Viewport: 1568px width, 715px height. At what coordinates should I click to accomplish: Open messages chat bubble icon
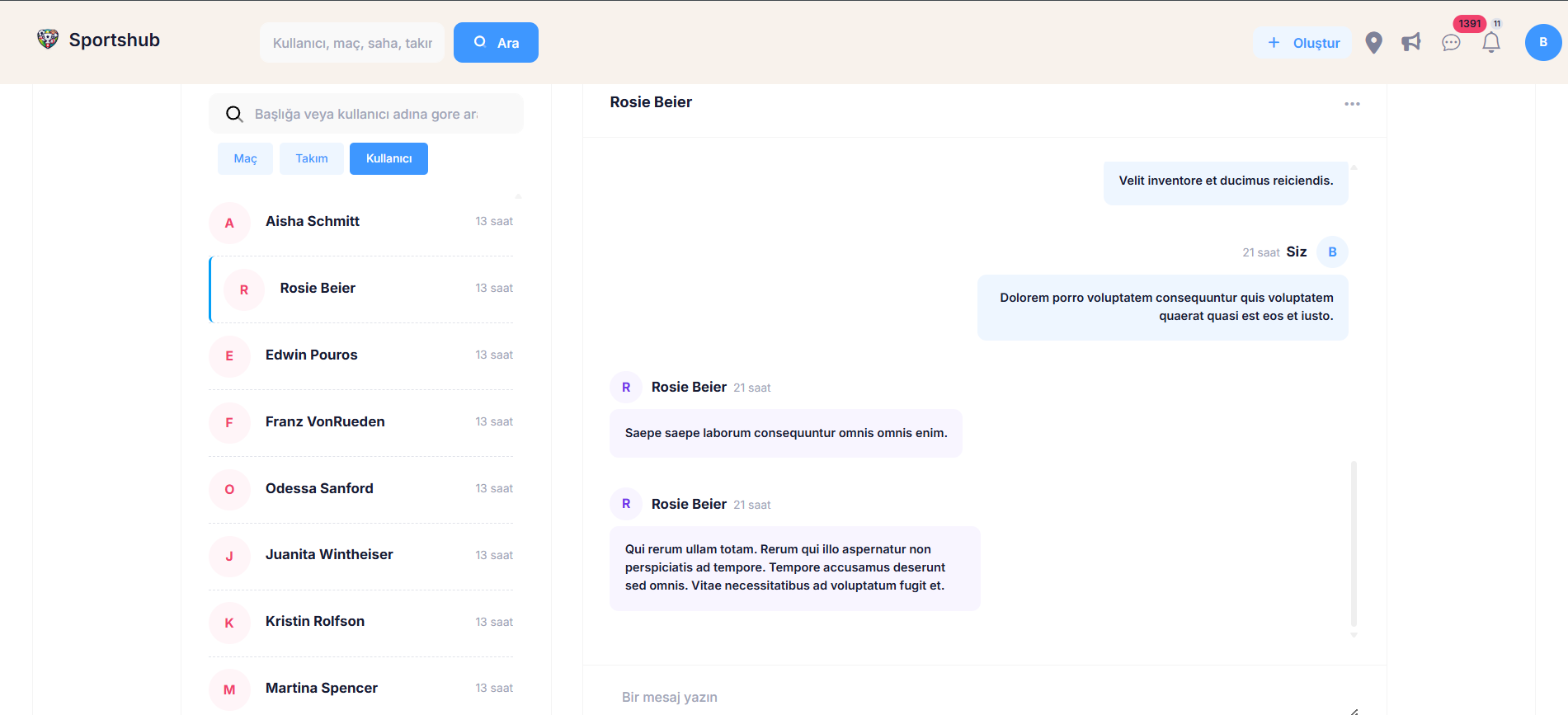1451,43
